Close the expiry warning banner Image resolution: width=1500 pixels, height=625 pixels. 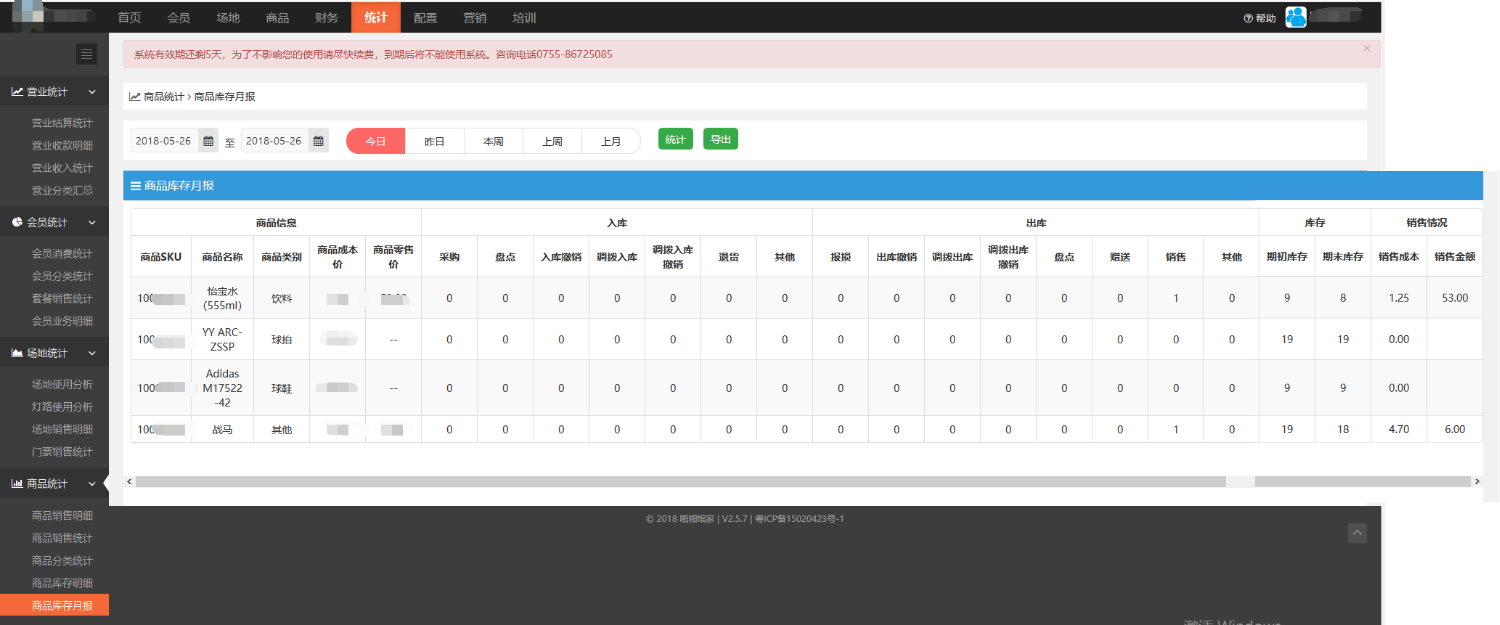1367,48
